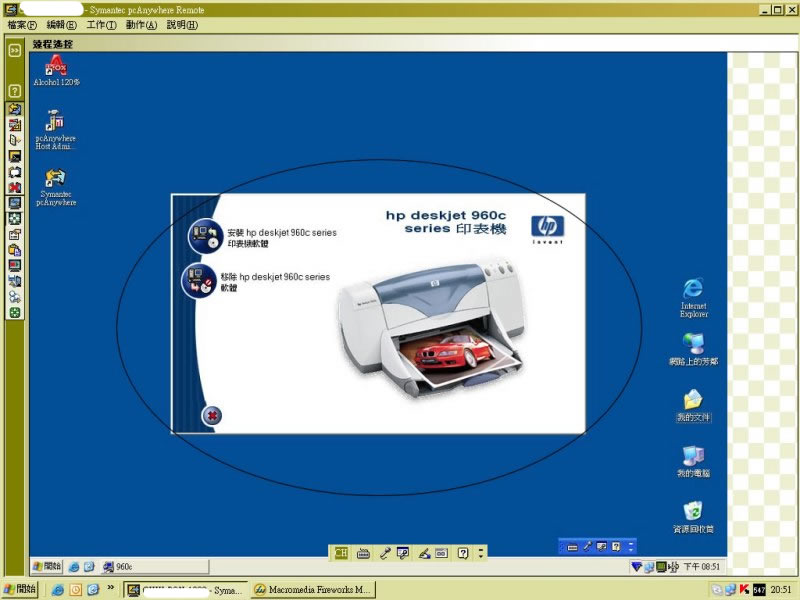Click the window tool icon on the blue language bar

pos(602,547)
